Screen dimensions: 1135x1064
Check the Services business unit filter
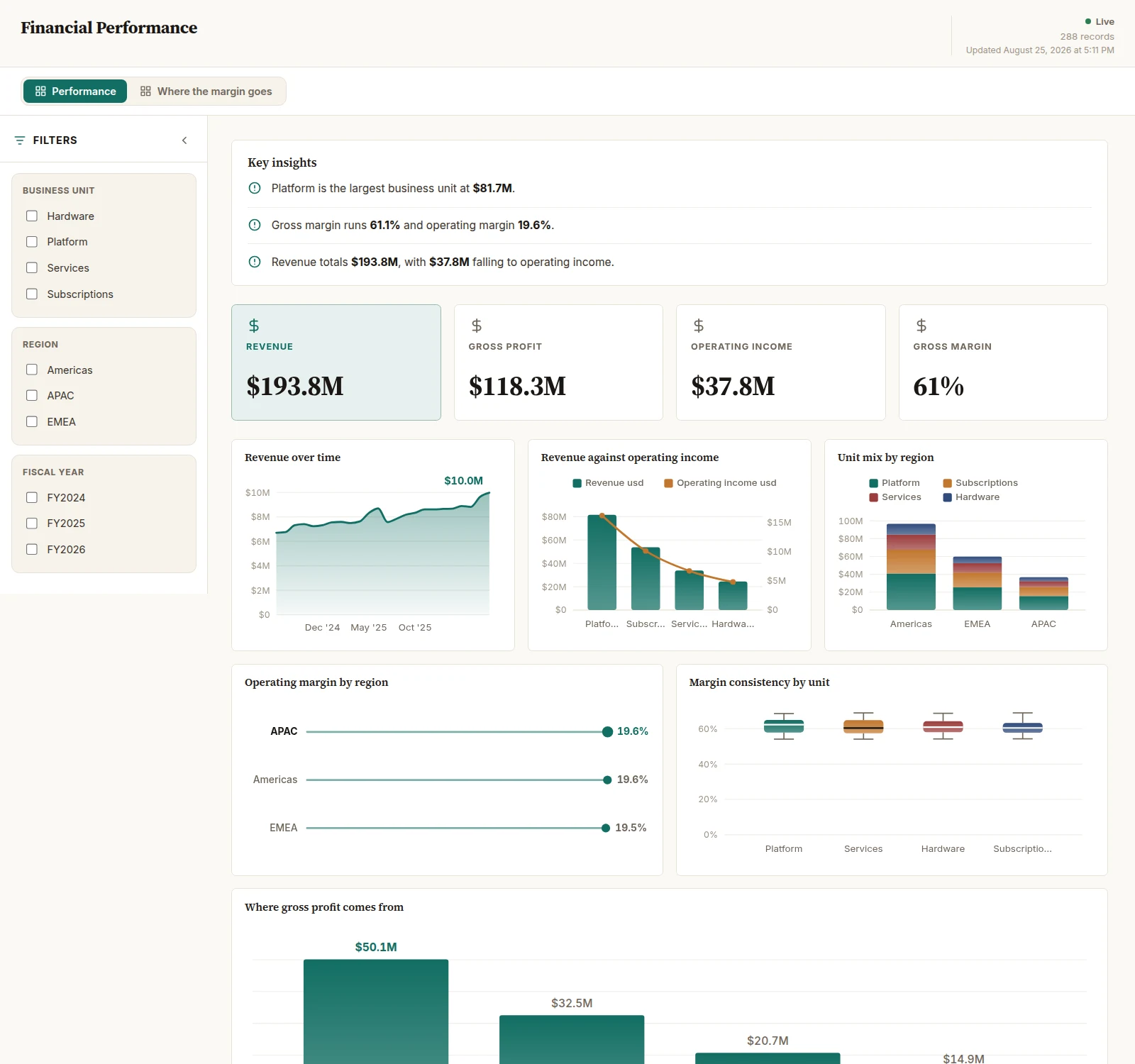pos(32,267)
